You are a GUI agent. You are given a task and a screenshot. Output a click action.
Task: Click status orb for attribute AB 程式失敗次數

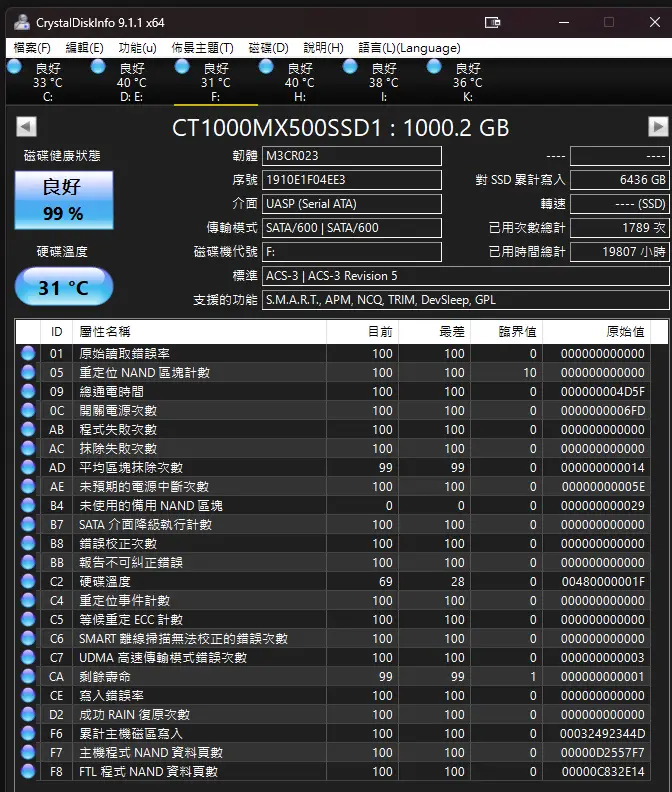28,429
